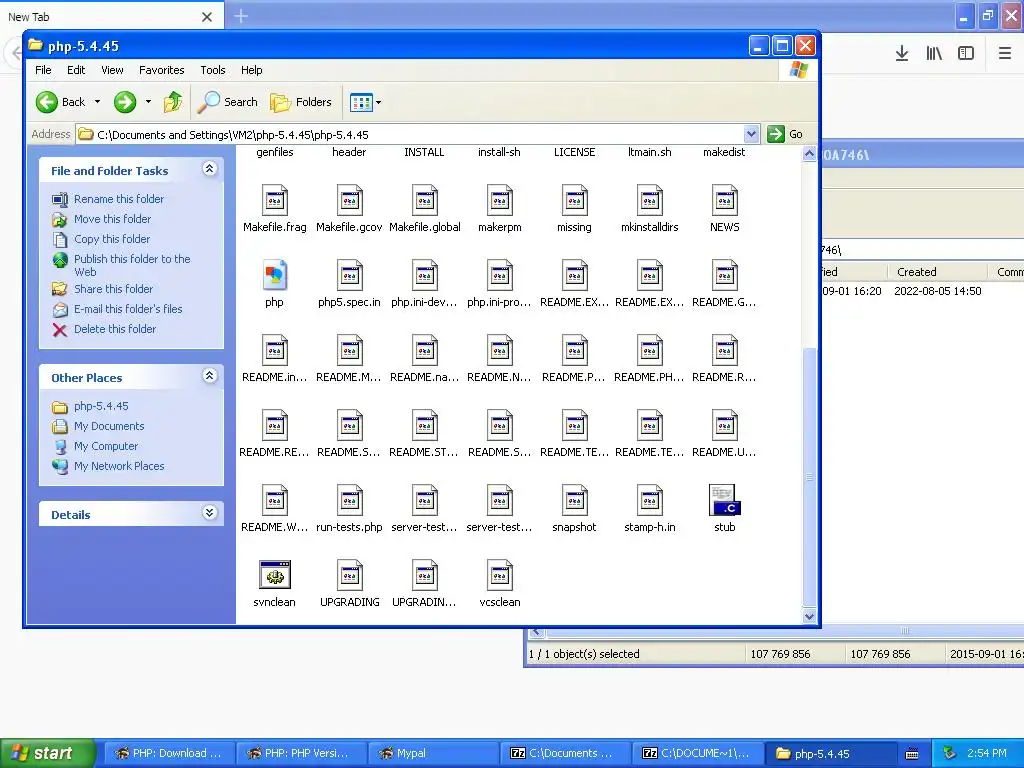Image resolution: width=1024 pixels, height=768 pixels.
Task: Select the stamp-h.in file
Action: pos(650,509)
